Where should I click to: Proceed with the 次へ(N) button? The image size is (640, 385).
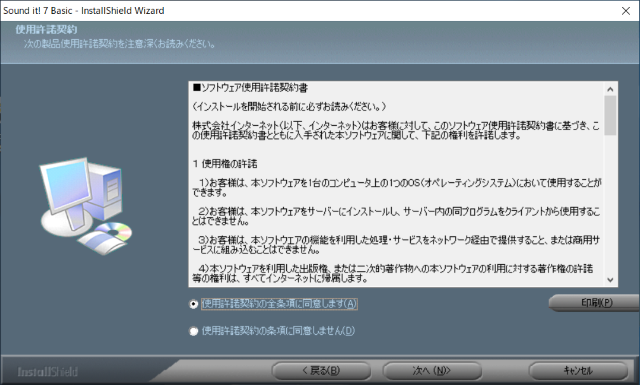(432, 371)
